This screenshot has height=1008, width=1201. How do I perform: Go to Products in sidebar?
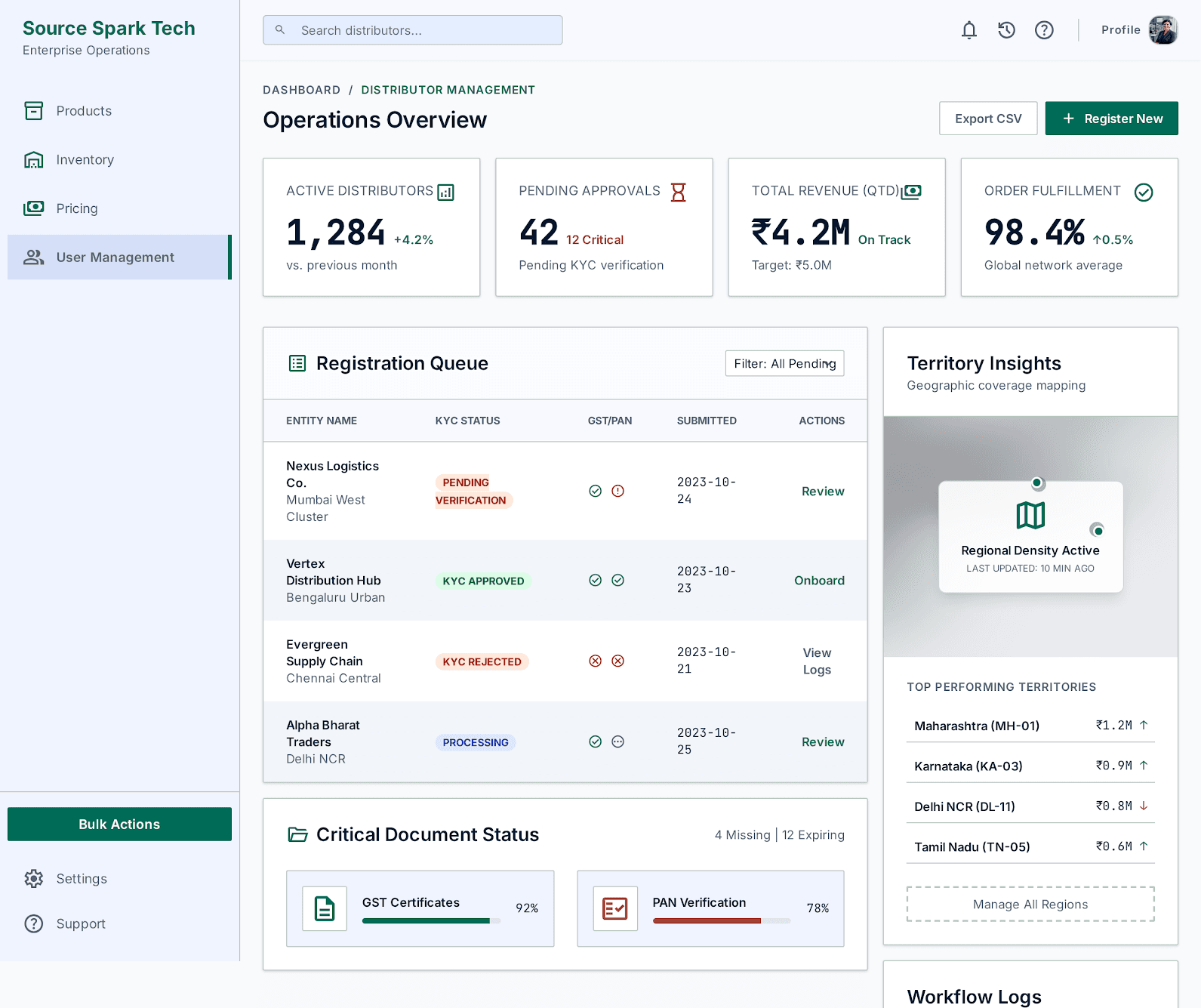(x=119, y=111)
